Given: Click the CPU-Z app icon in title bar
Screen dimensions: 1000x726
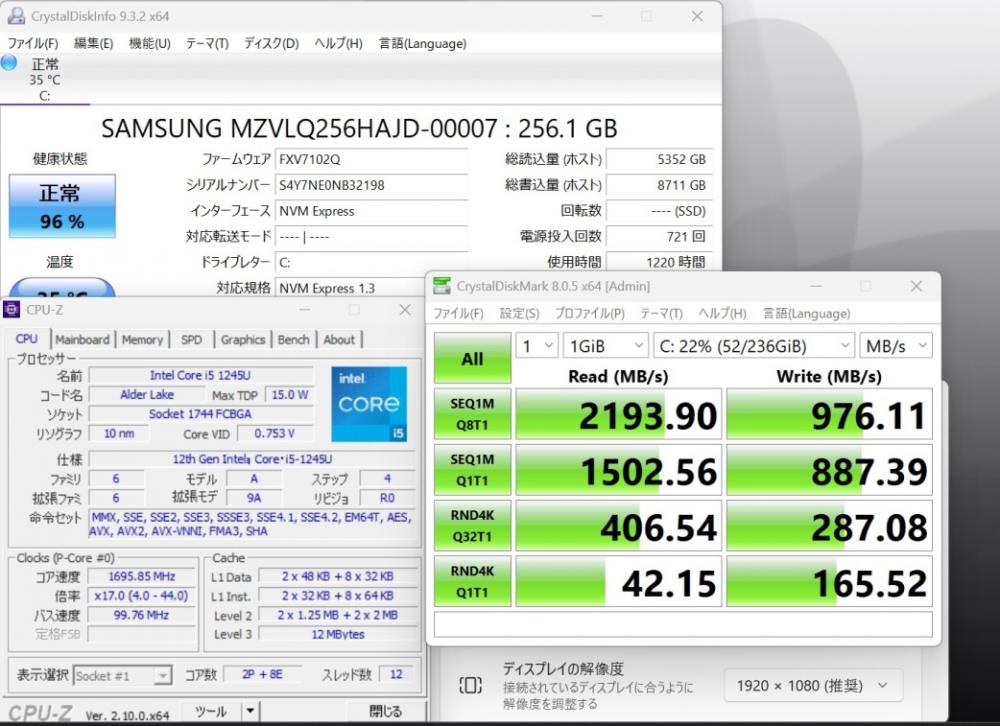Looking at the screenshot, I should (x=12, y=309).
